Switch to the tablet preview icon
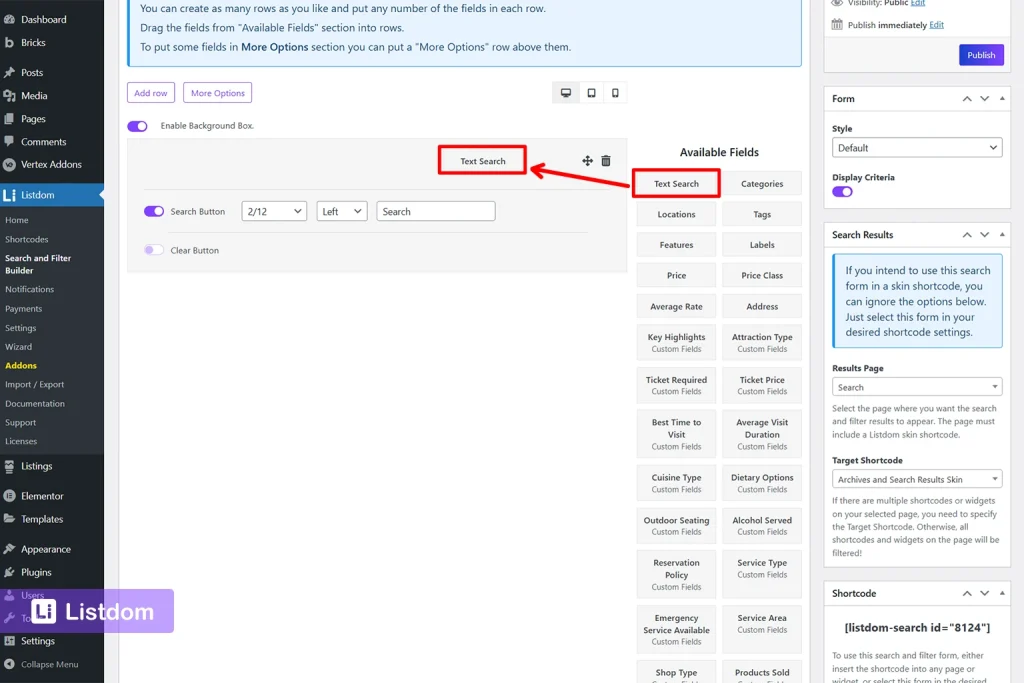This screenshot has width=1024, height=683. coord(591,91)
